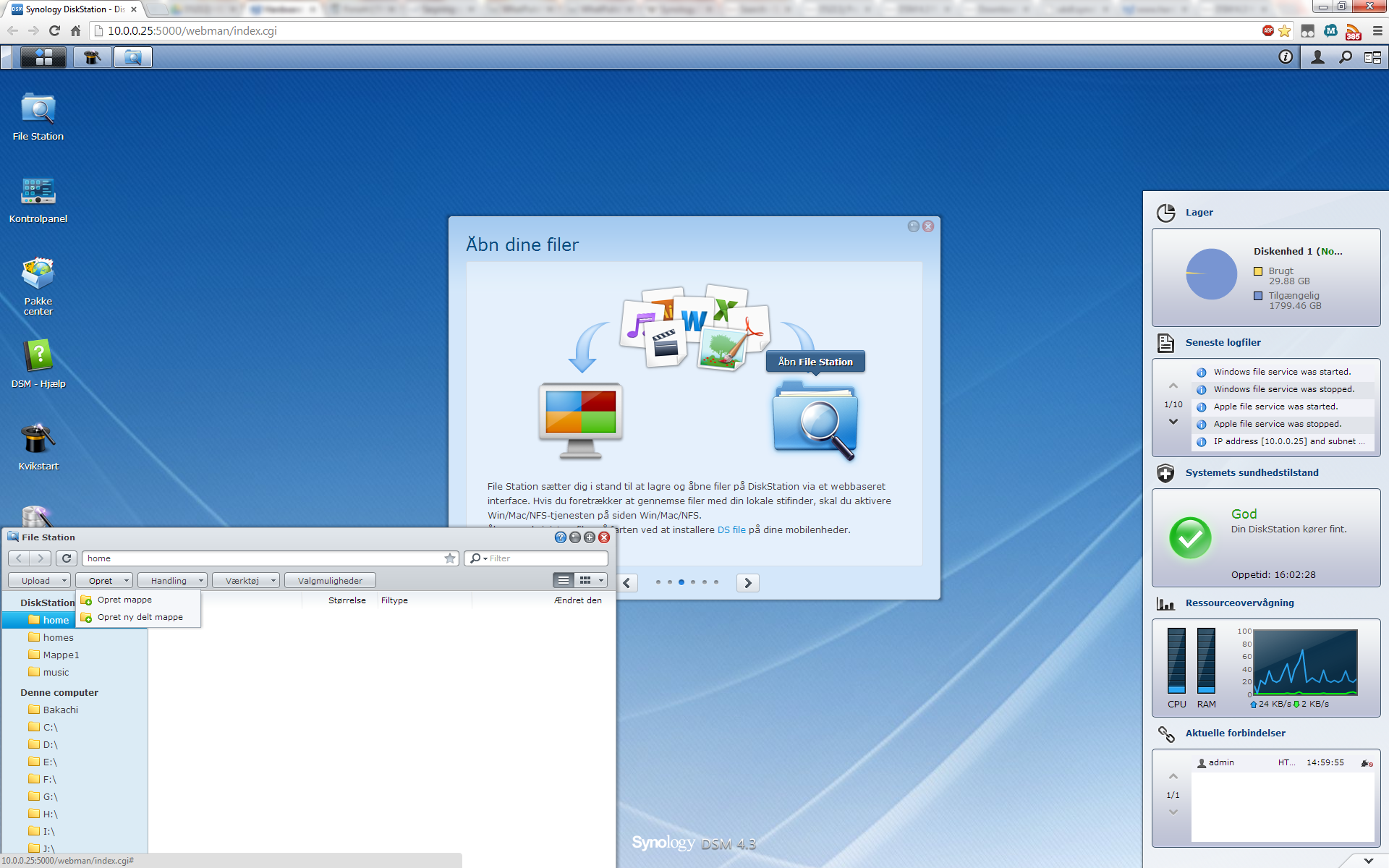This screenshot has width=1389, height=868.
Task: Go forward in File Station navigation
Action: tap(41, 558)
